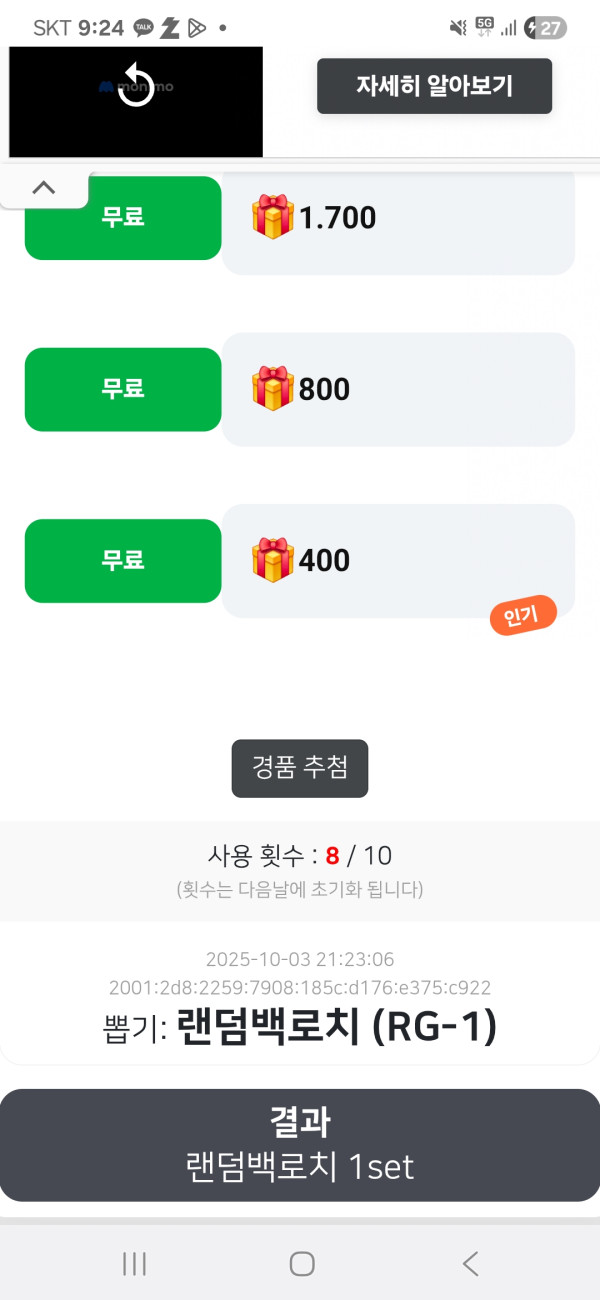The image size is (600, 1300).
Task: Tap the replay icon on the ad video
Action: click(x=136, y=85)
